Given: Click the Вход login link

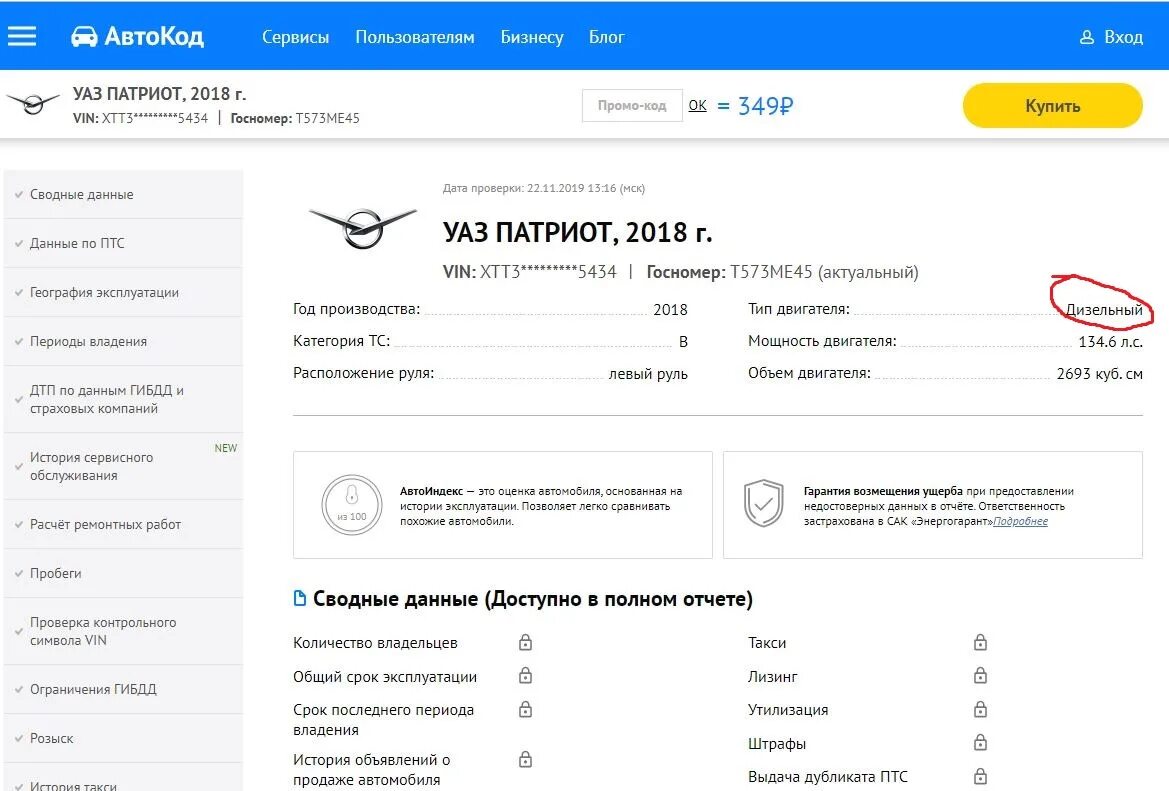Looking at the screenshot, I should point(1124,37).
